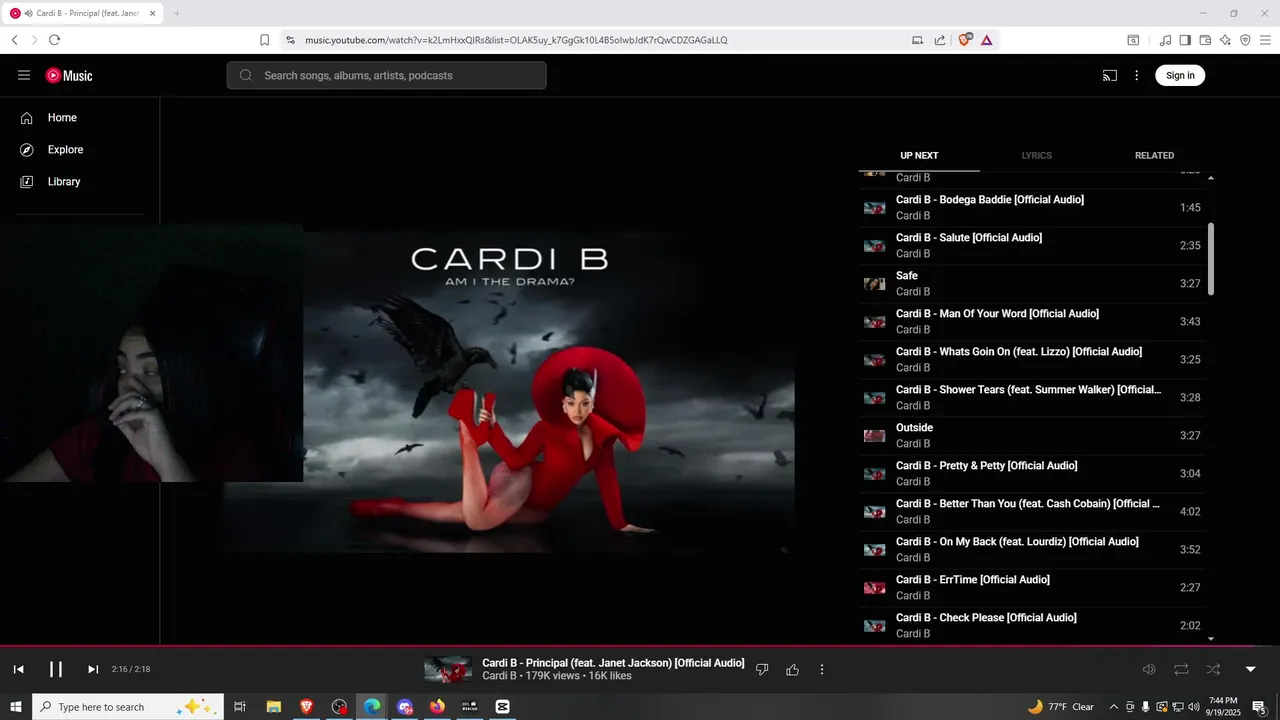The width and height of the screenshot is (1280, 720).
Task: Switch to the UP NEXT tab
Action: 919,156
